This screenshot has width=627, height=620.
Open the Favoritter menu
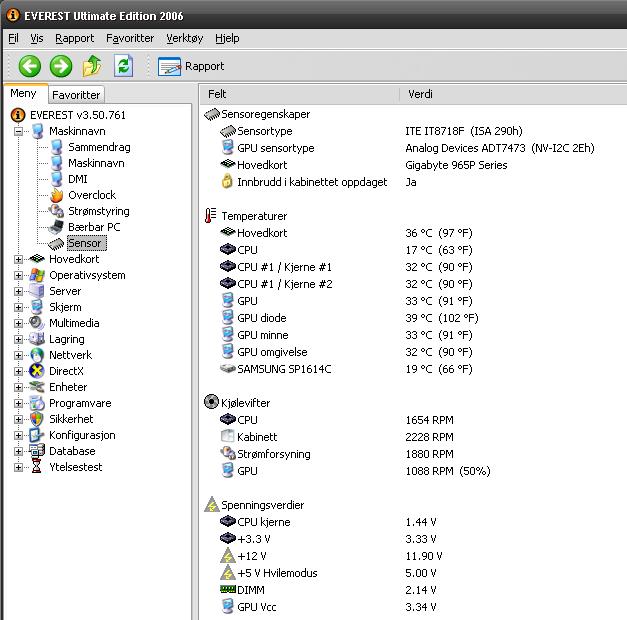pyautogui.click(x=130, y=38)
